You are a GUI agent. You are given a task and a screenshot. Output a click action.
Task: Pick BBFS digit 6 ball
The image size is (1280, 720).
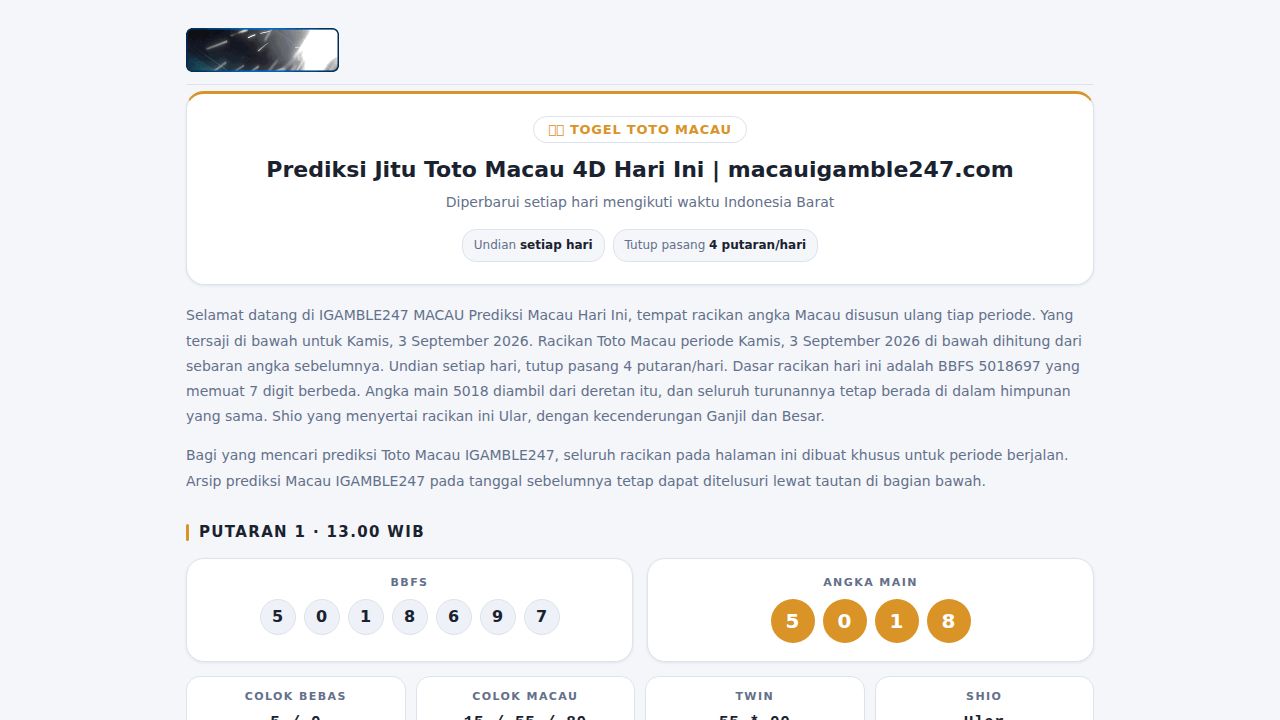454,617
